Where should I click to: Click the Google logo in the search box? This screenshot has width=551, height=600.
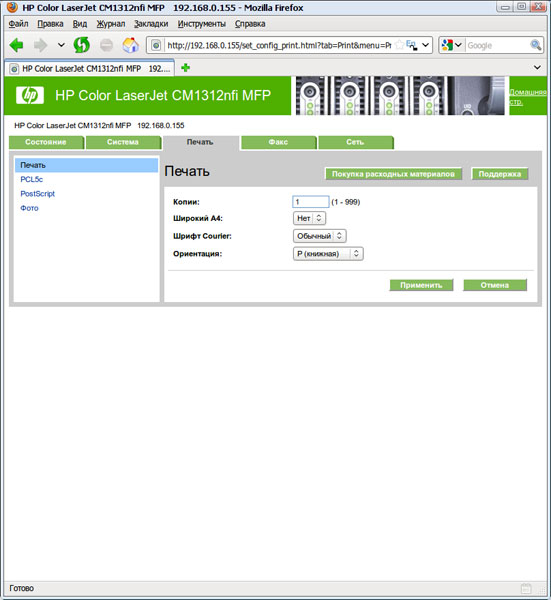coord(447,45)
